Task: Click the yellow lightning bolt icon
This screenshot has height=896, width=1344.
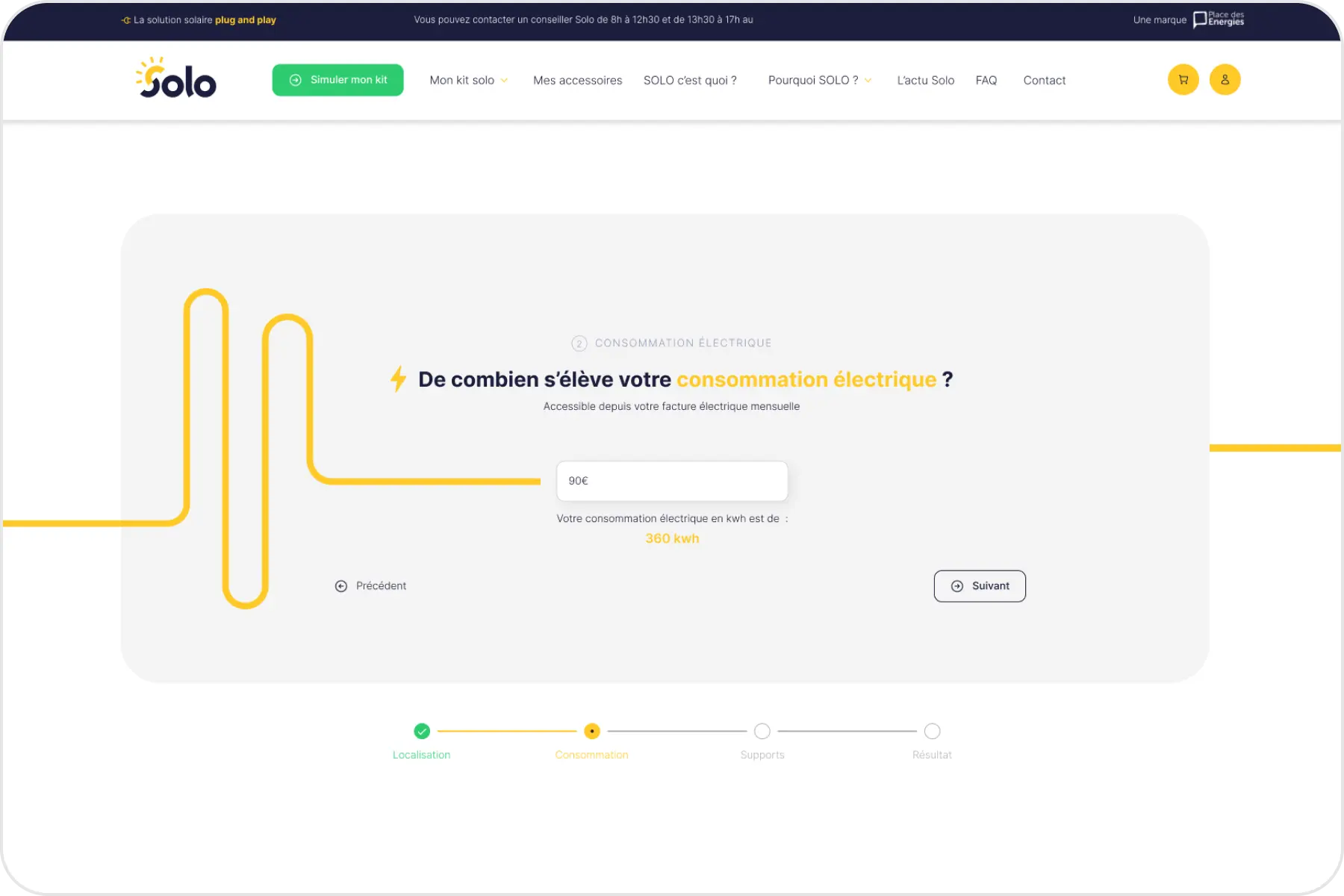Action: pos(399,379)
